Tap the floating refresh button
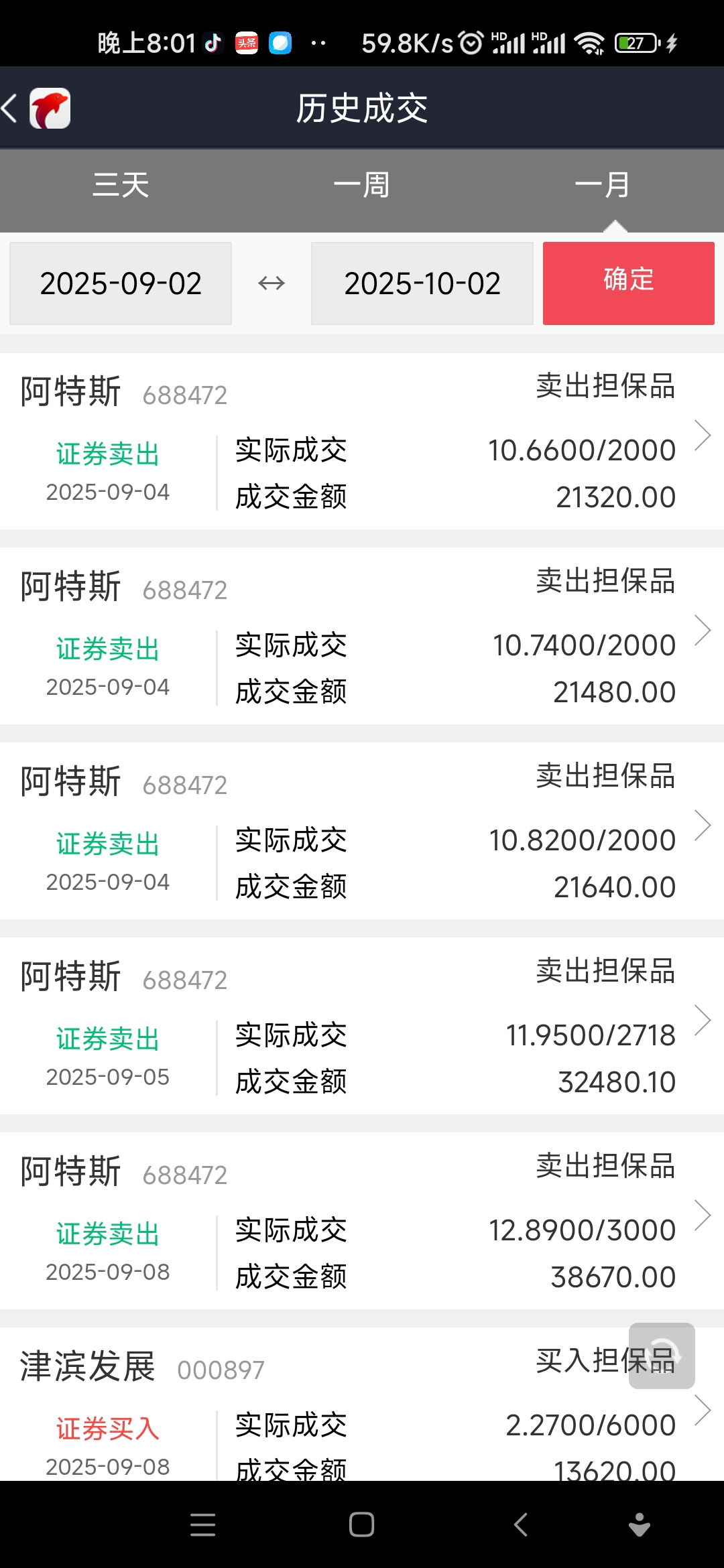 point(661,1355)
